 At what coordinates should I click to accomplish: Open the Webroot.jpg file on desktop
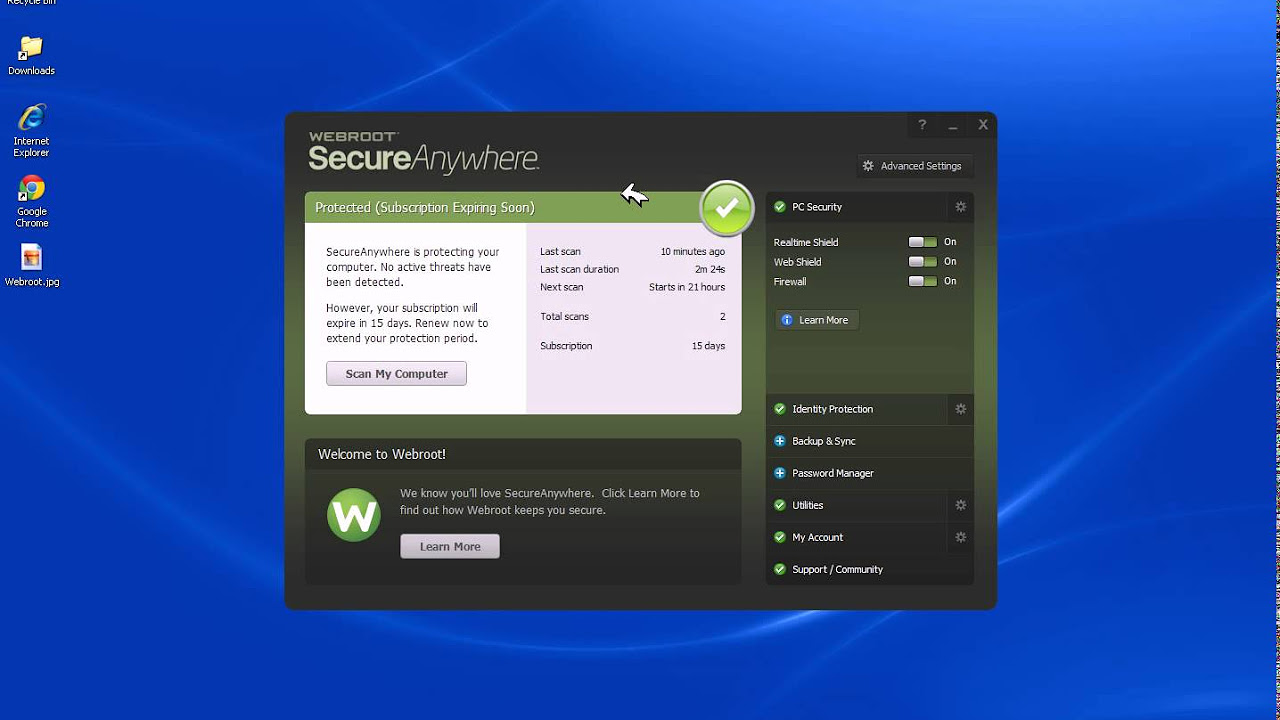click(x=32, y=265)
